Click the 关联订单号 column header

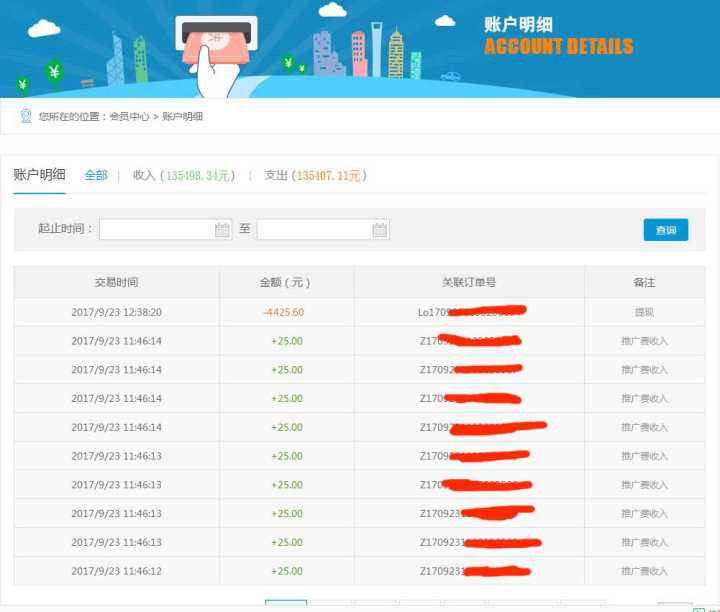click(x=469, y=282)
